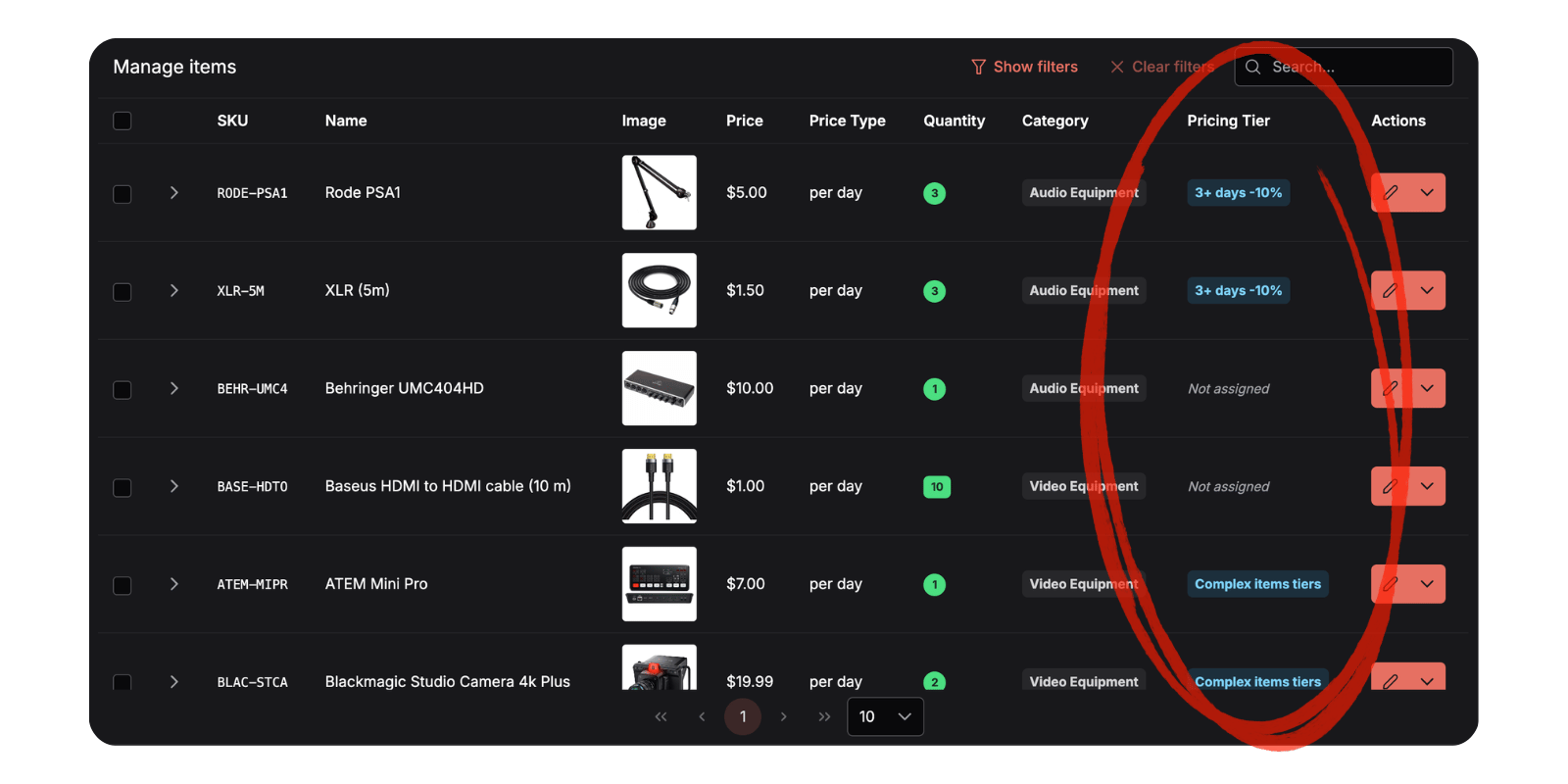The image size is (1568, 784).
Task: Click the XLR (5m) '3+ days -10%' tier badge
Action: click(x=1239, y=290)
